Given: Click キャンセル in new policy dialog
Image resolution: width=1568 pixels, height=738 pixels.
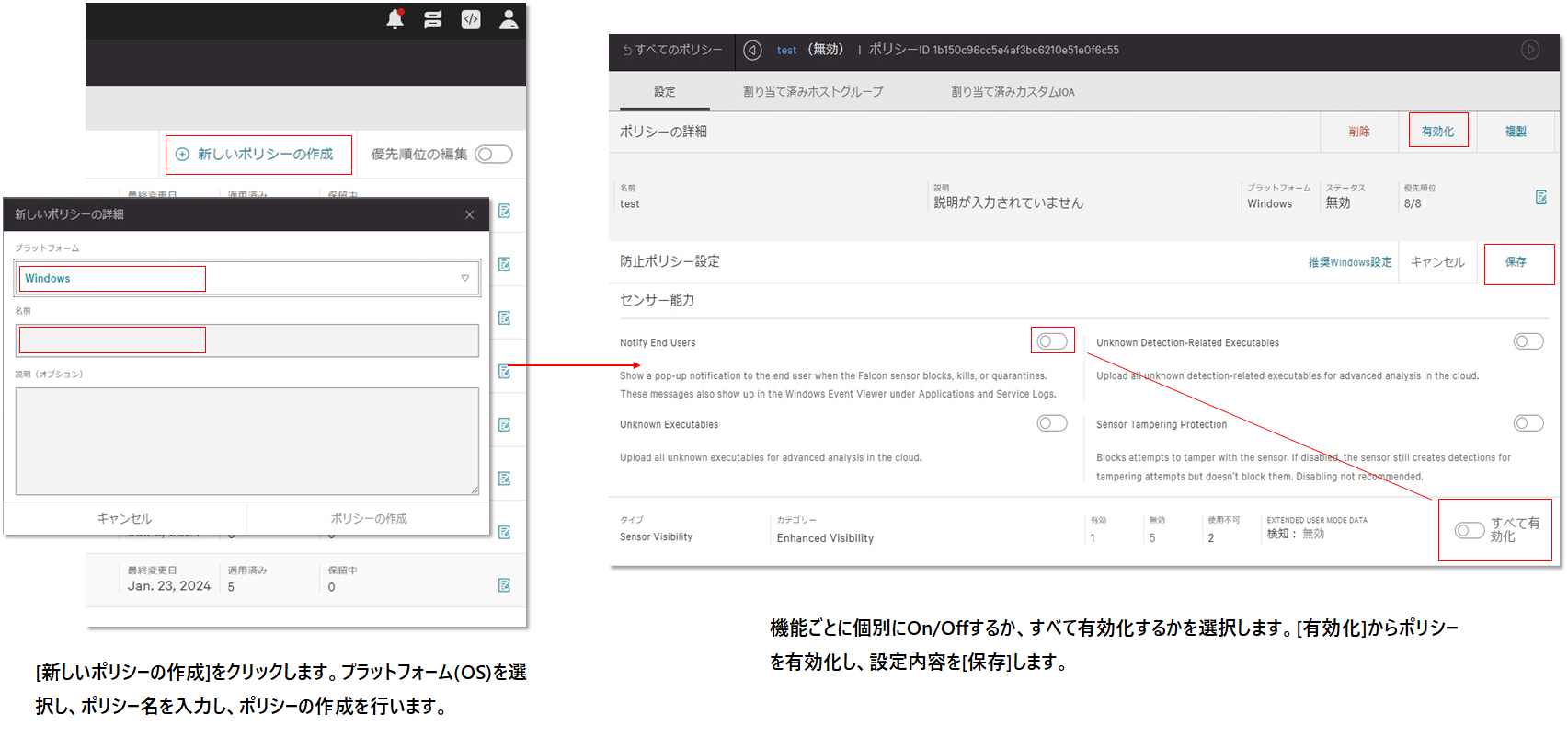Looking at the screenshot, I should [125, 518].
